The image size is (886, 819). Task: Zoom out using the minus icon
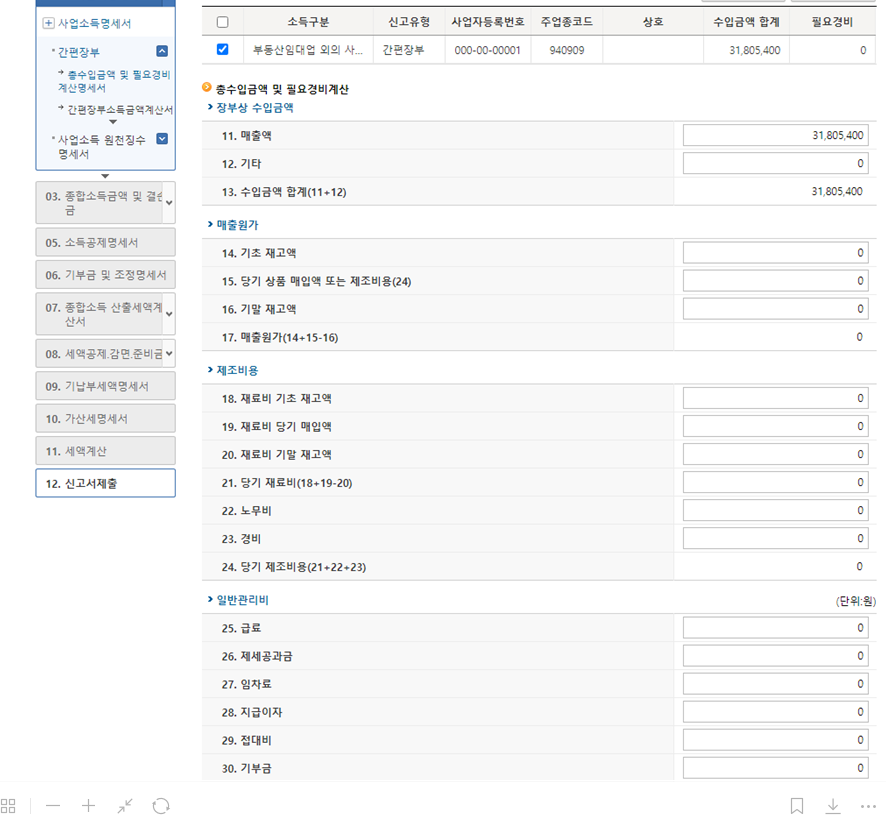pos(53,805)
